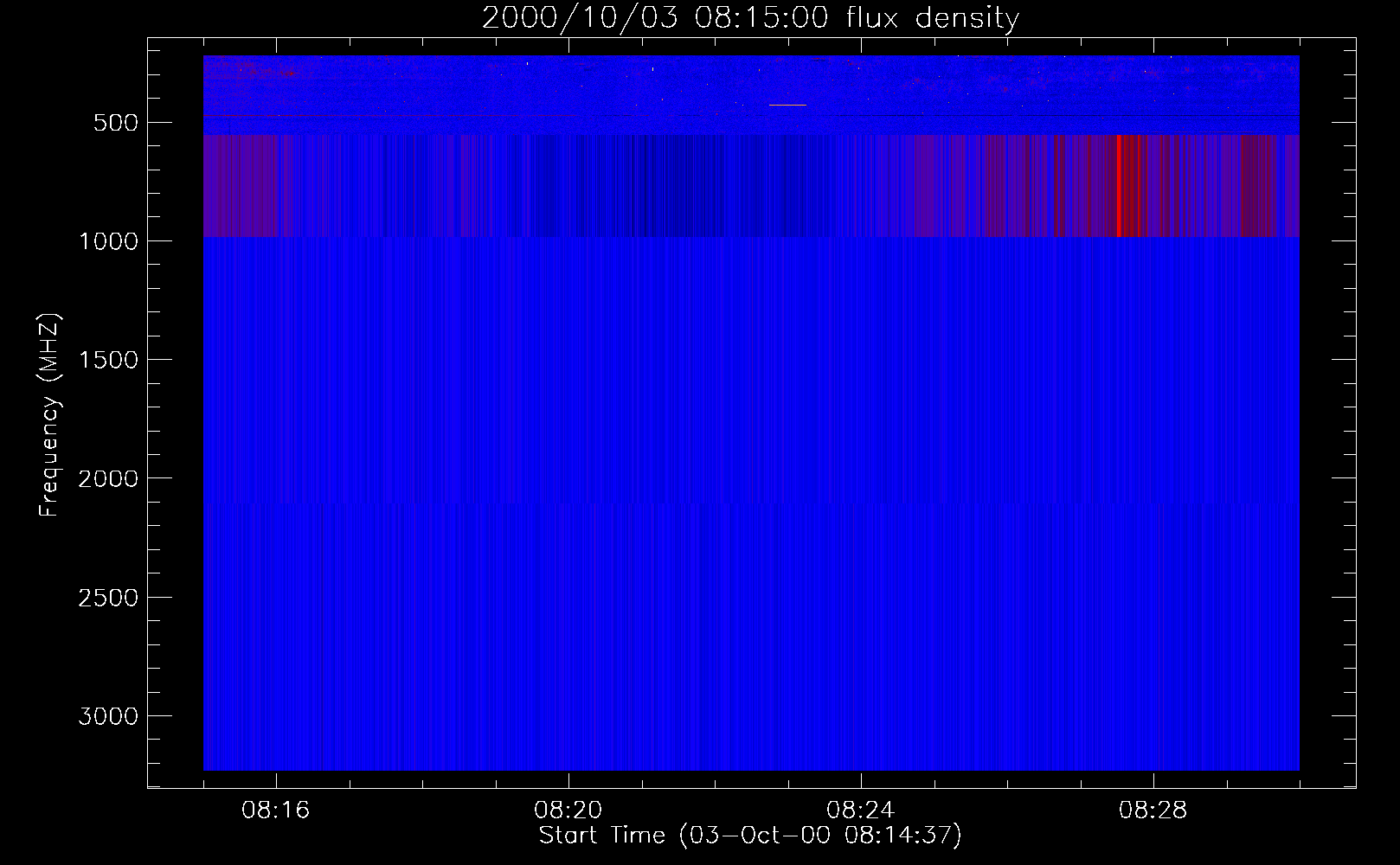Click the 500 frequency tick label
This screenshot has width=1400, height=865.
click(x=116, y=123)
